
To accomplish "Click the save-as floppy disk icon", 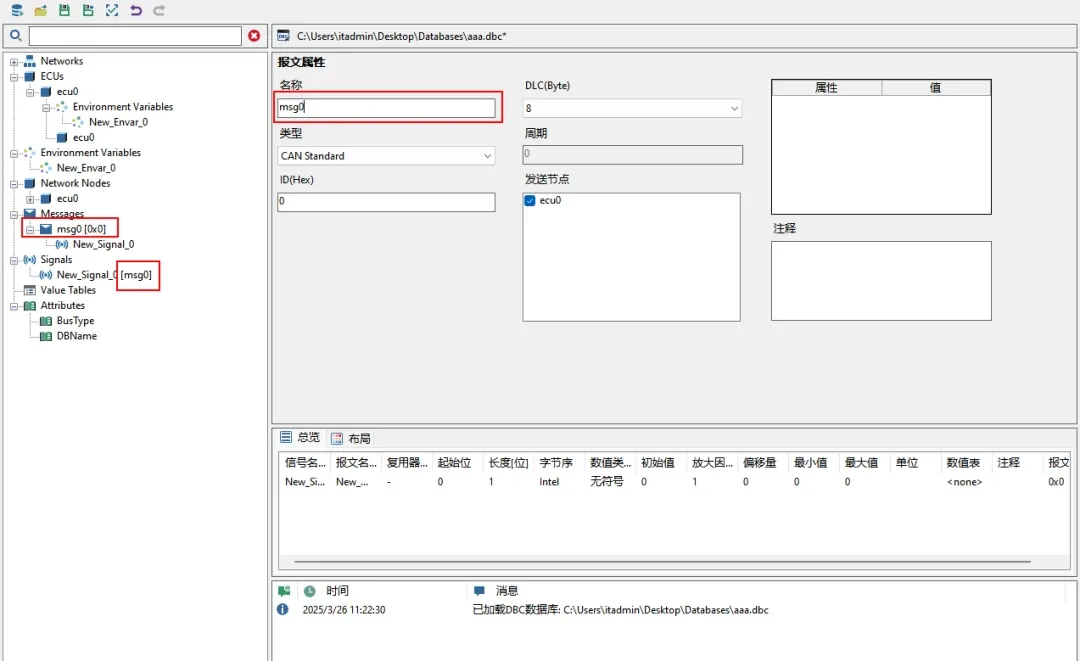I will tap(88, 10).
